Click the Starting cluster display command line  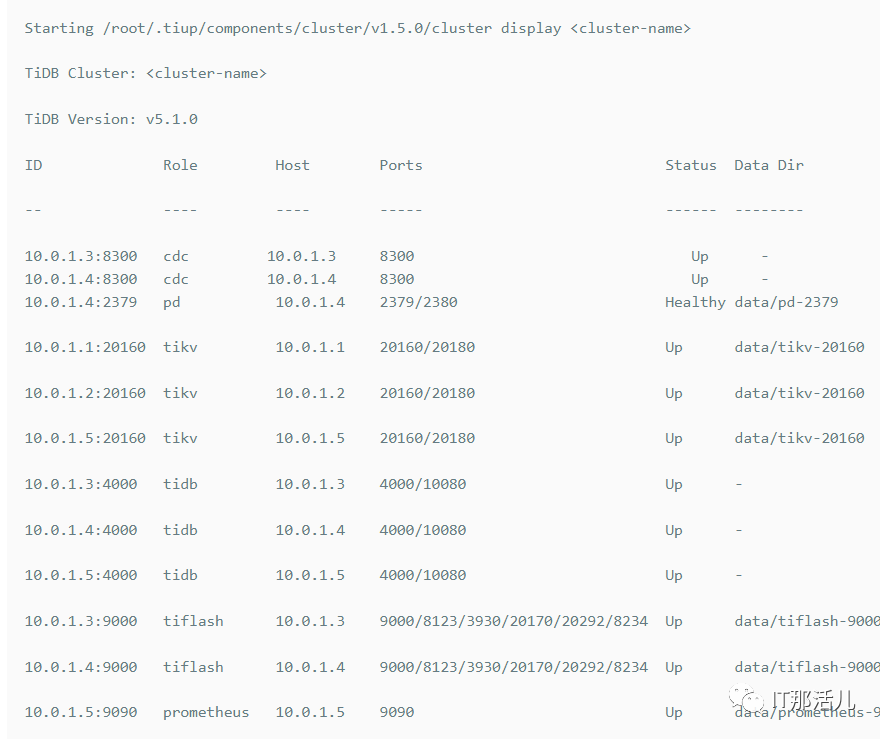(x=357, y=28)
